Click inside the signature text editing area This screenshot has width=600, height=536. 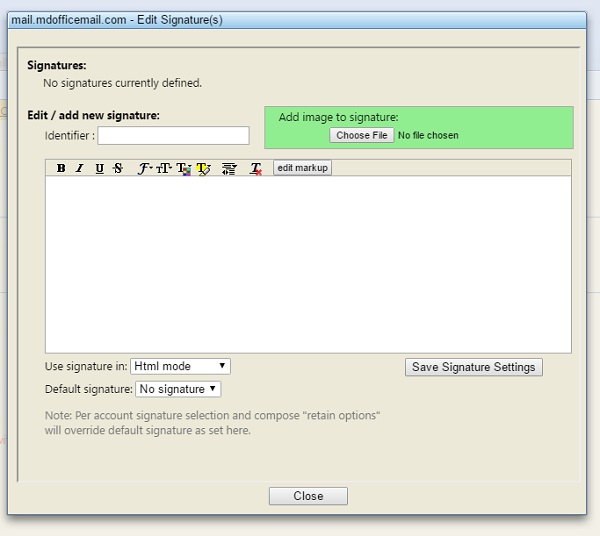(x=308, y=264)
